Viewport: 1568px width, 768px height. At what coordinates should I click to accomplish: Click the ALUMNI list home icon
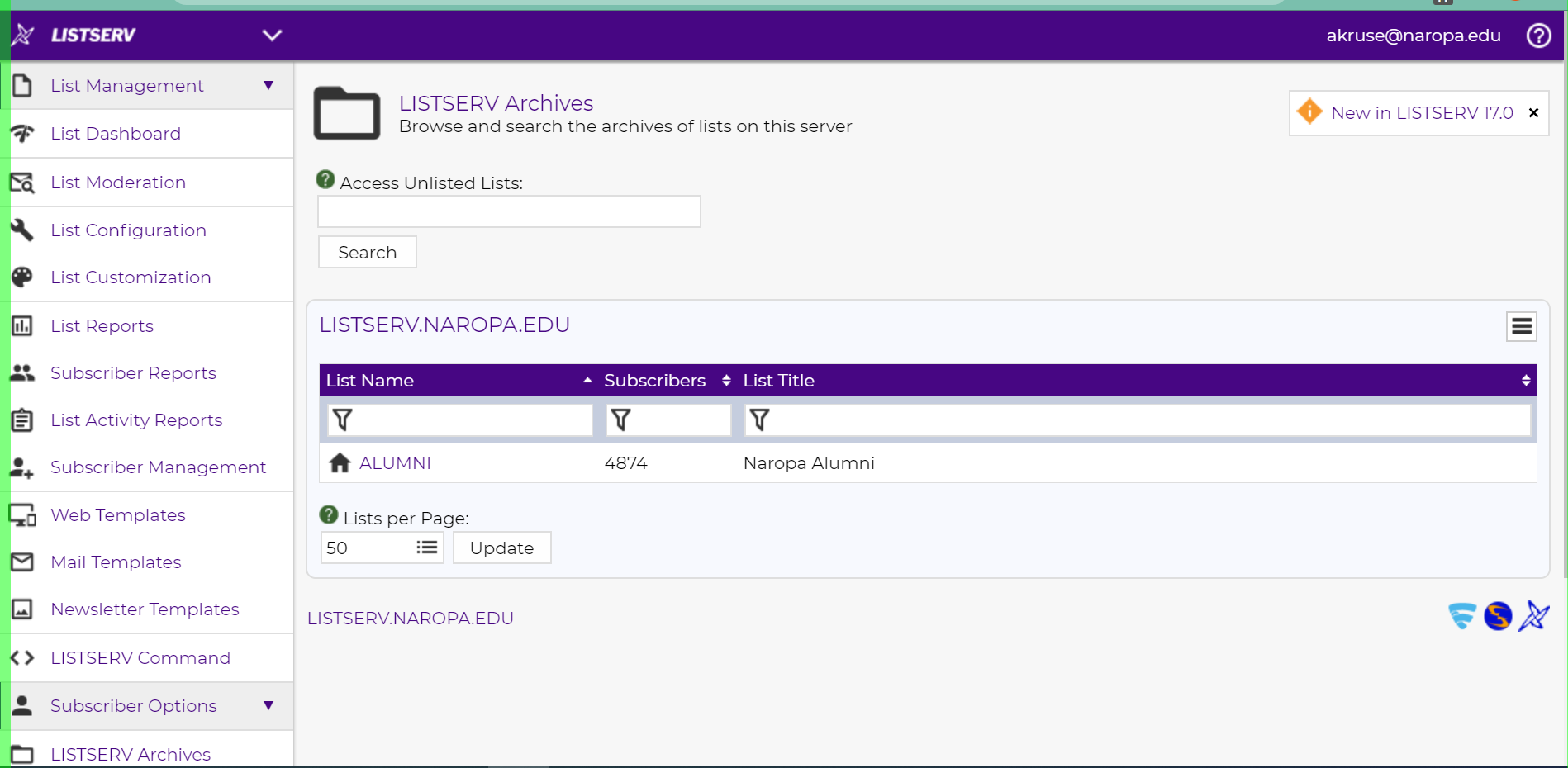(x=340, y=462)
